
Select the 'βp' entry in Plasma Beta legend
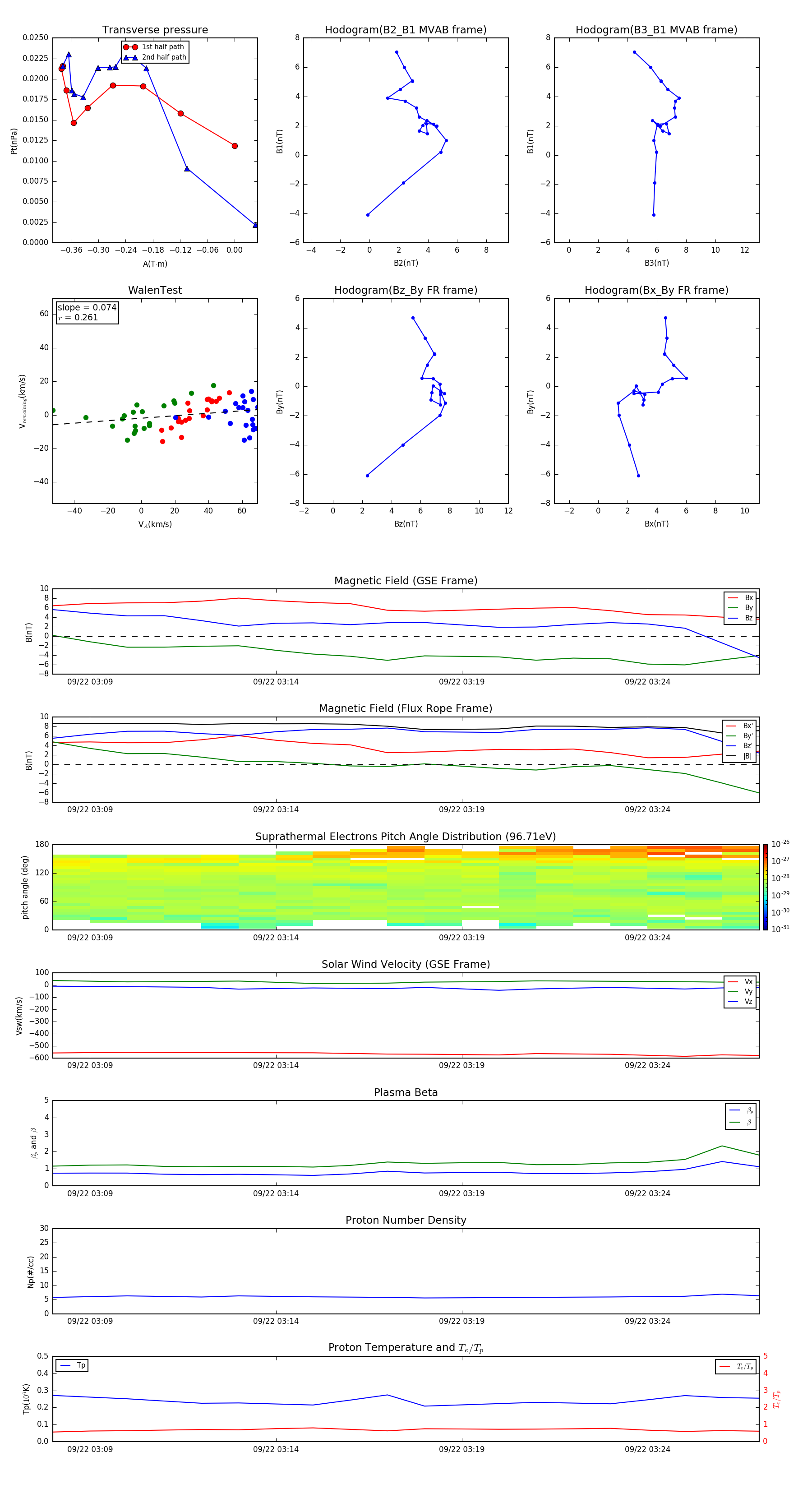point(742,1110)
